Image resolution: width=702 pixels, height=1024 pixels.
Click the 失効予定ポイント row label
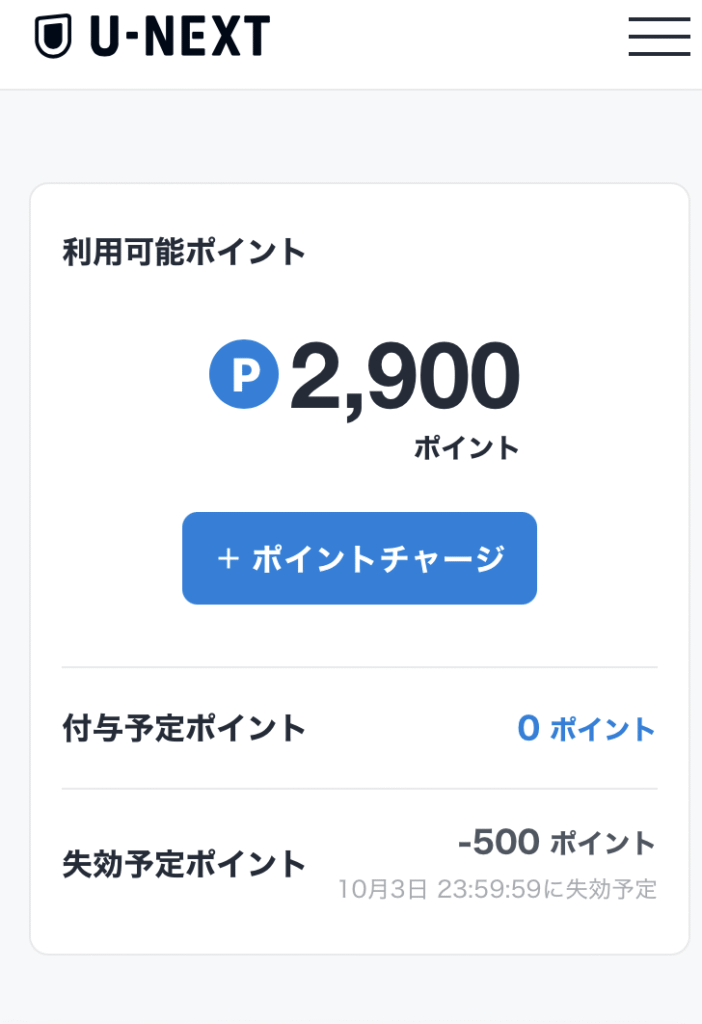pos(184,863)
